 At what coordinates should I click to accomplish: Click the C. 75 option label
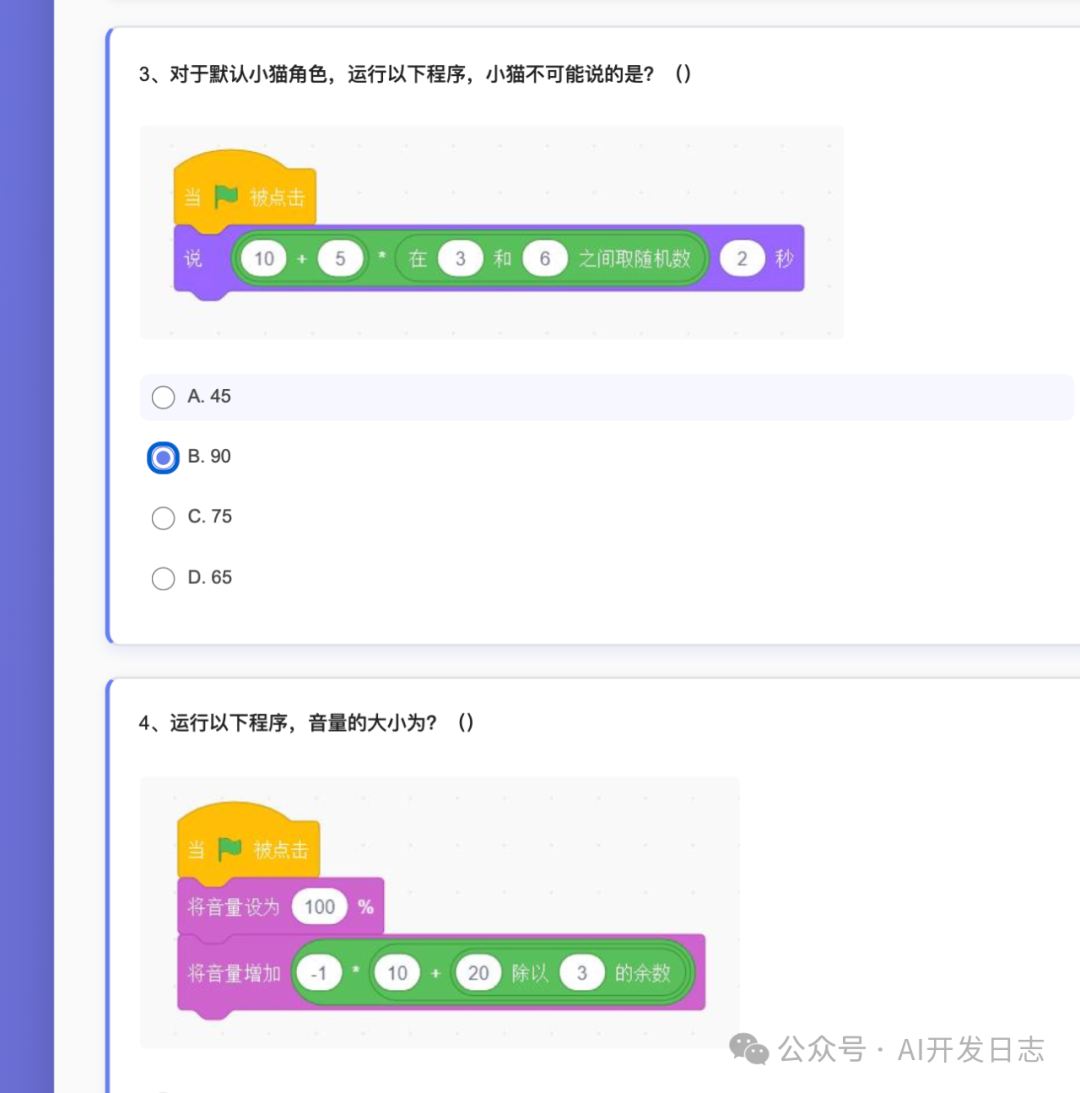[210, 517]
